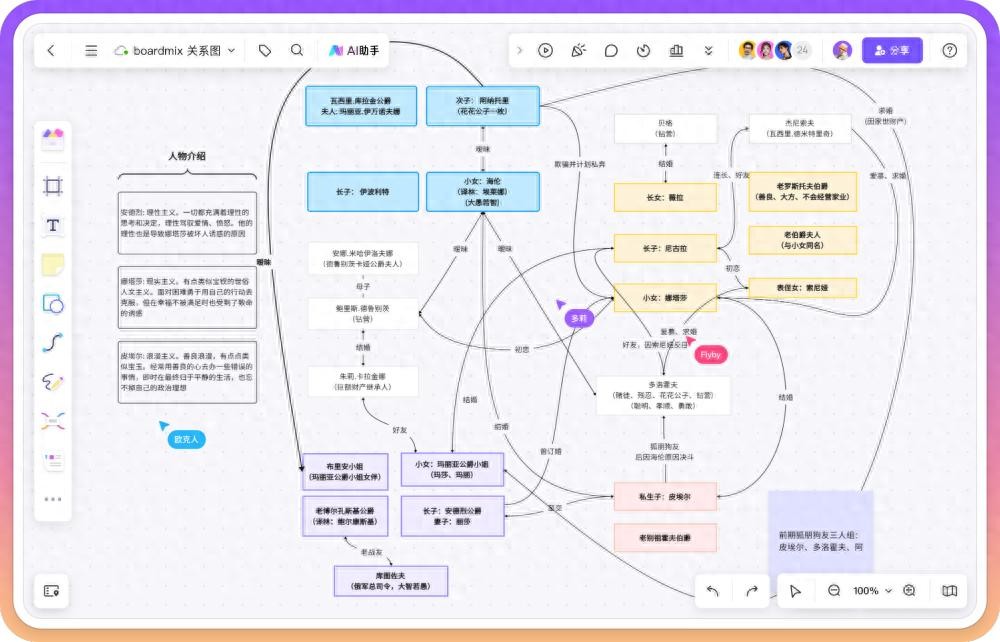The width and height of the screenshot is (1000, 642).
Task: Click the purple 分享 share button
Action: (892, 50)
